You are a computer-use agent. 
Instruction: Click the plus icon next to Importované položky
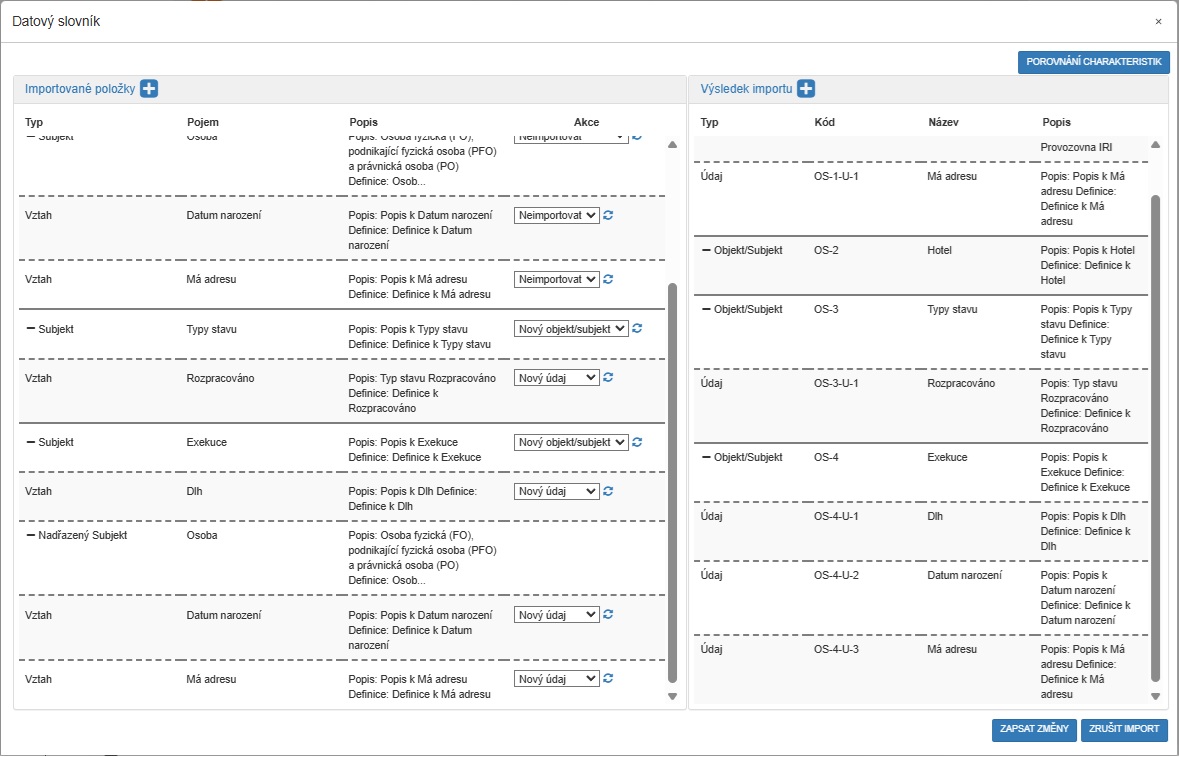(x=149, y=89)
